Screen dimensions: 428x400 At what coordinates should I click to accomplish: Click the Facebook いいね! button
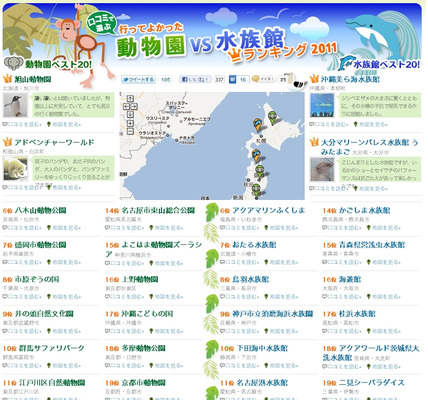click(195, 79)
